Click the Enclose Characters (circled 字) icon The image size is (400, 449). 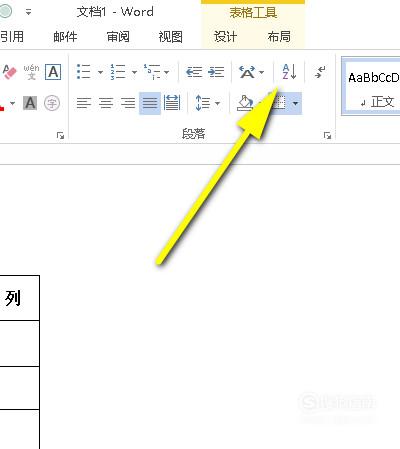coord(52,103)
